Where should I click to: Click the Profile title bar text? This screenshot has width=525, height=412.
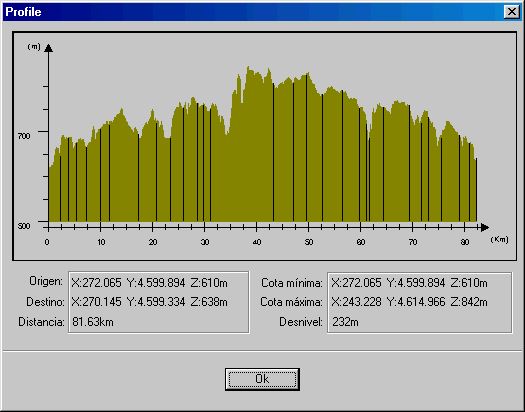23,12
